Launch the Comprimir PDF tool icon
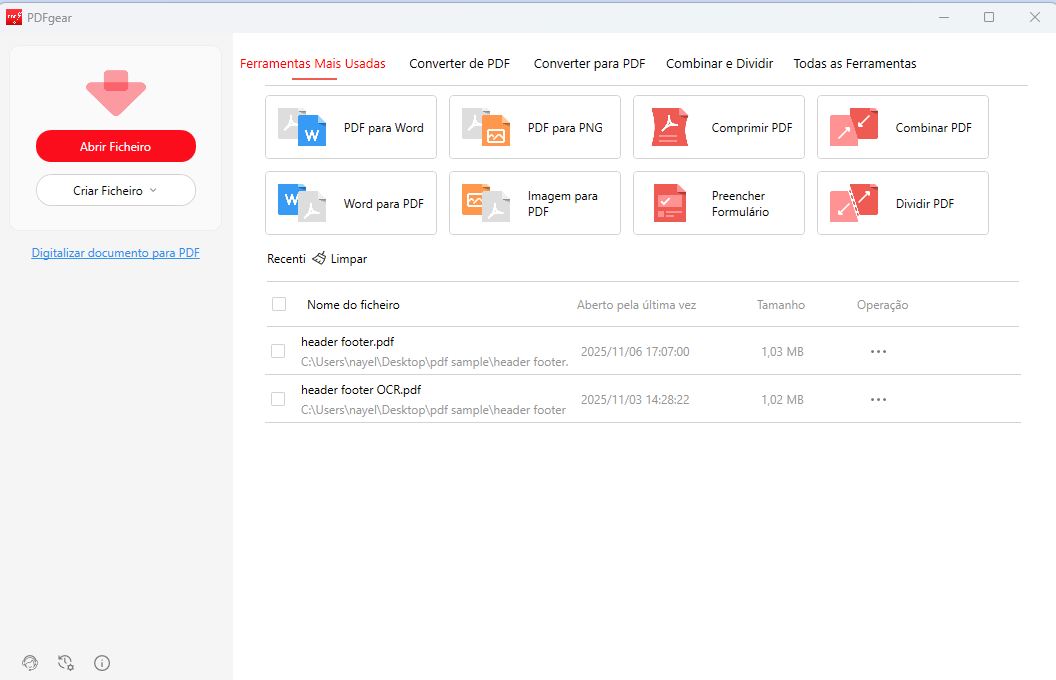 pyautogui.click(x=670, y=128)
